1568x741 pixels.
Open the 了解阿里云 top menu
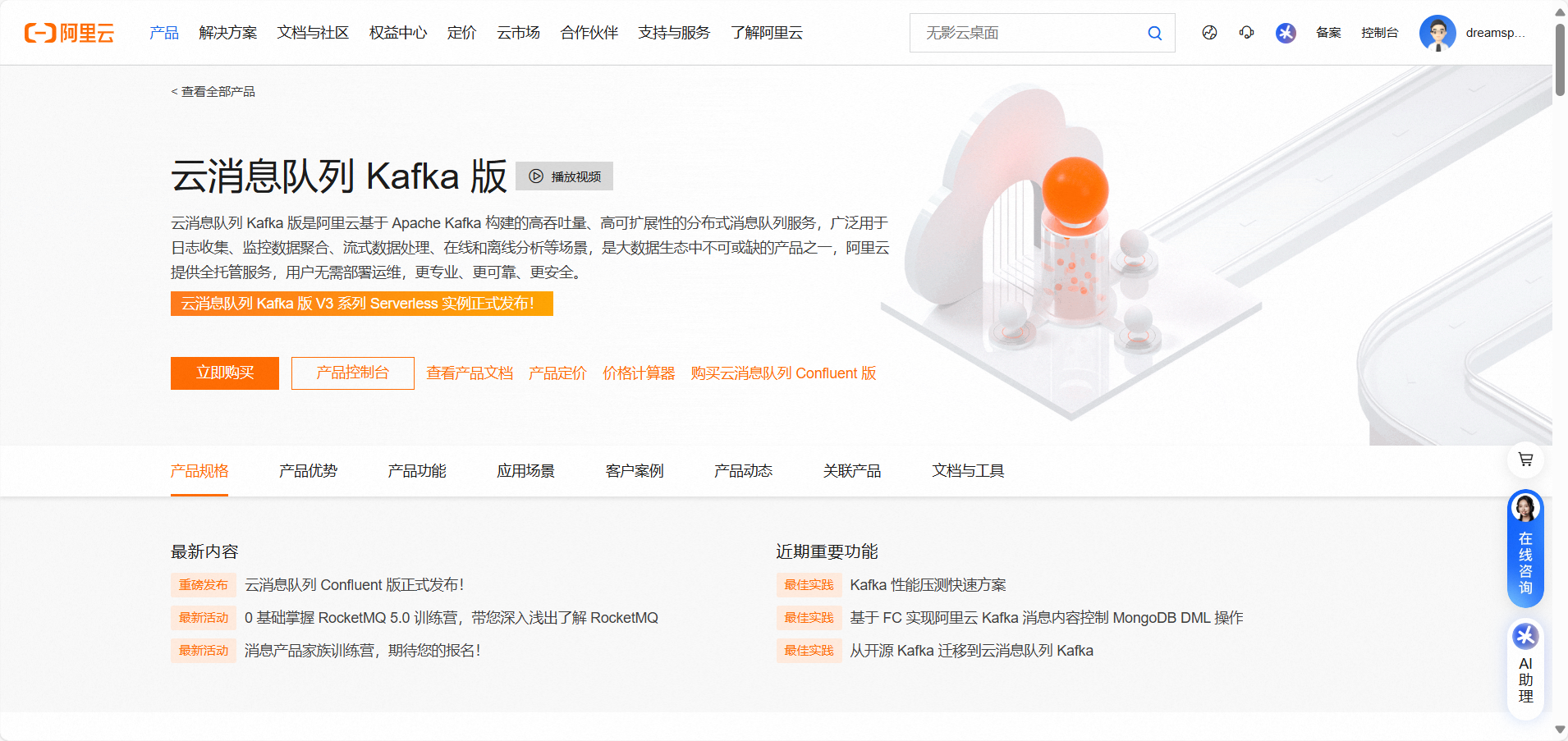[767, 33]
